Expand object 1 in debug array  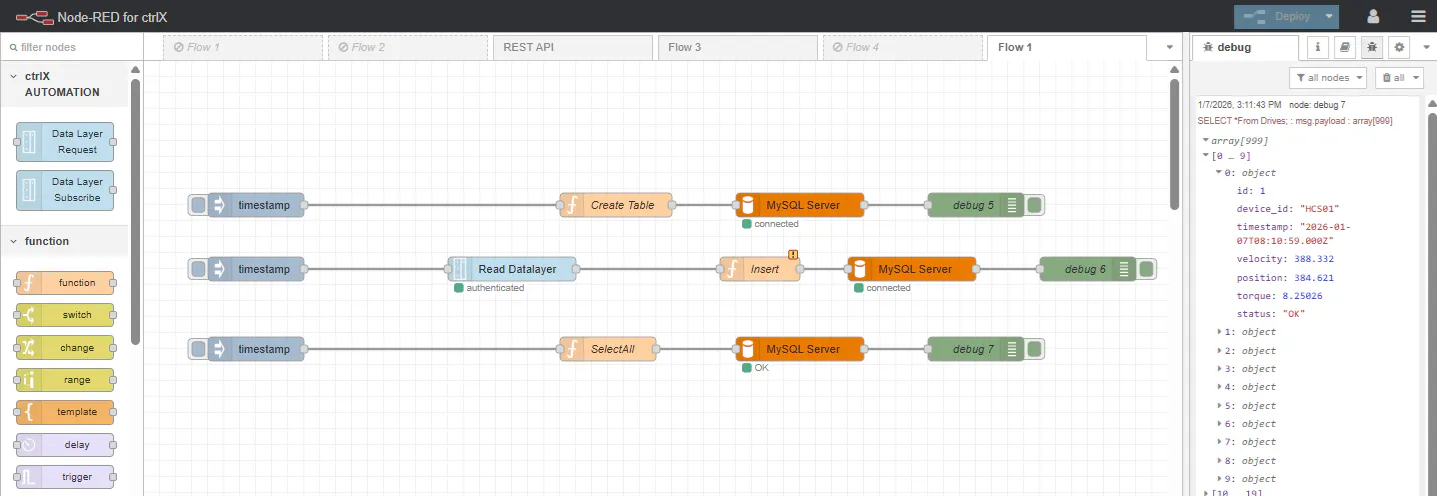(x=1220, y=332)
